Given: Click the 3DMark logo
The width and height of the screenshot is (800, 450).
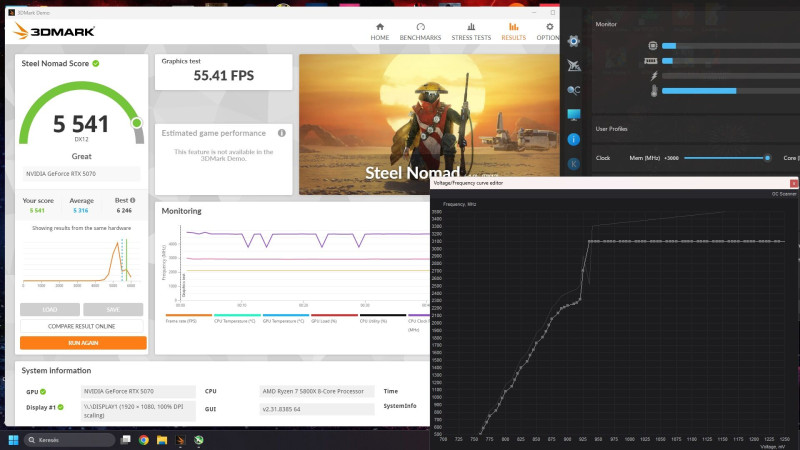Looking at the screenshot, I should [x=54, y=31].
